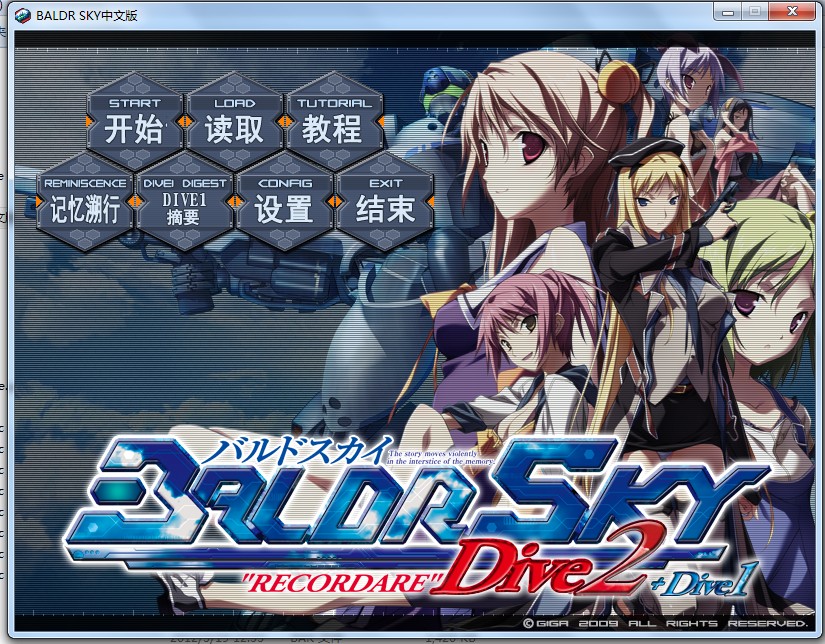Viewport: 825px width, 644px height.
Task: Choose 结束 EXIT to quit game
Action: coord(385,202)
